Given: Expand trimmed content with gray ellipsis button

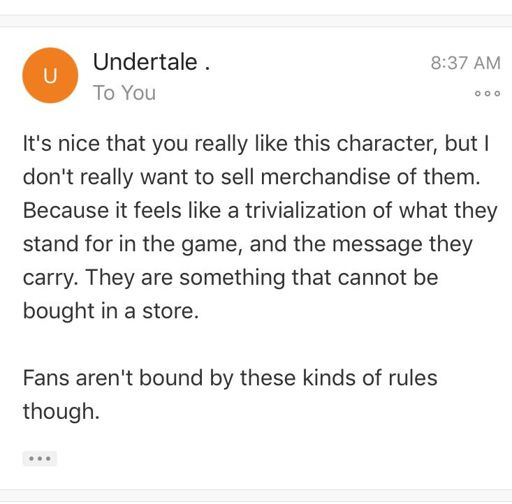Looking at the screenshot, I should click(x=40, y=458).
